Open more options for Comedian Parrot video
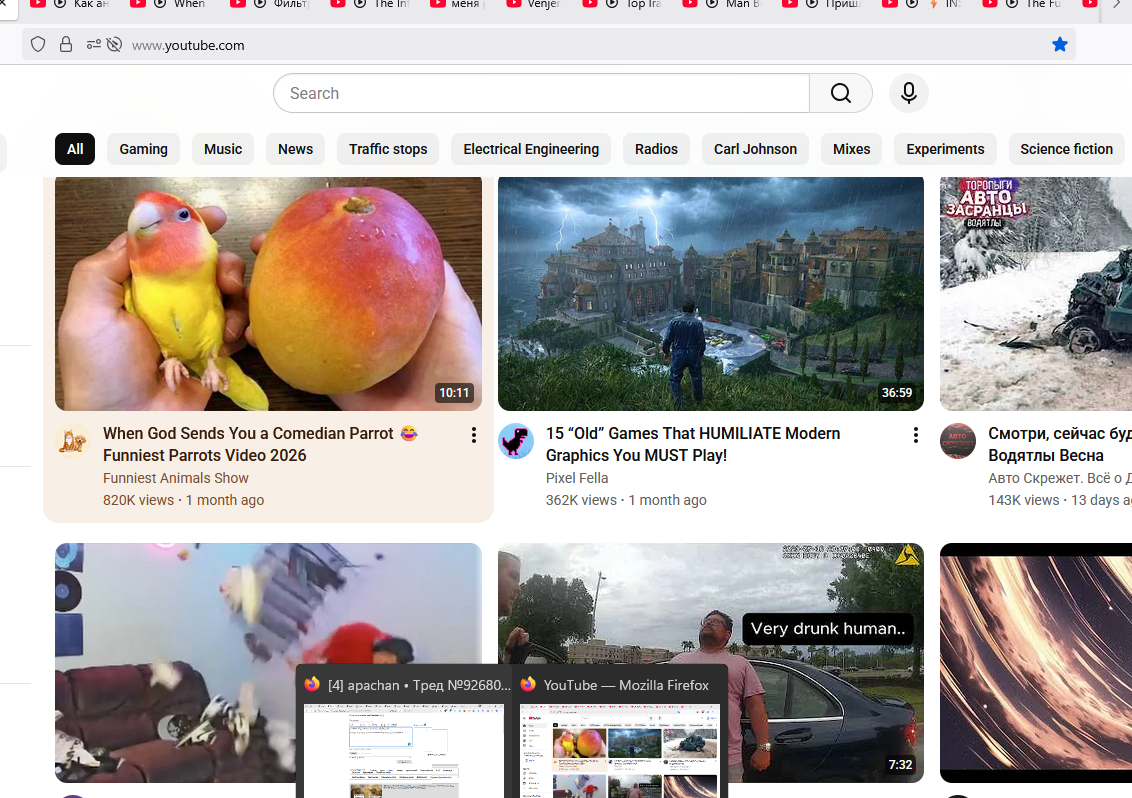The height and width of the screenshot is (798, 1132). (x=473, y=435)
